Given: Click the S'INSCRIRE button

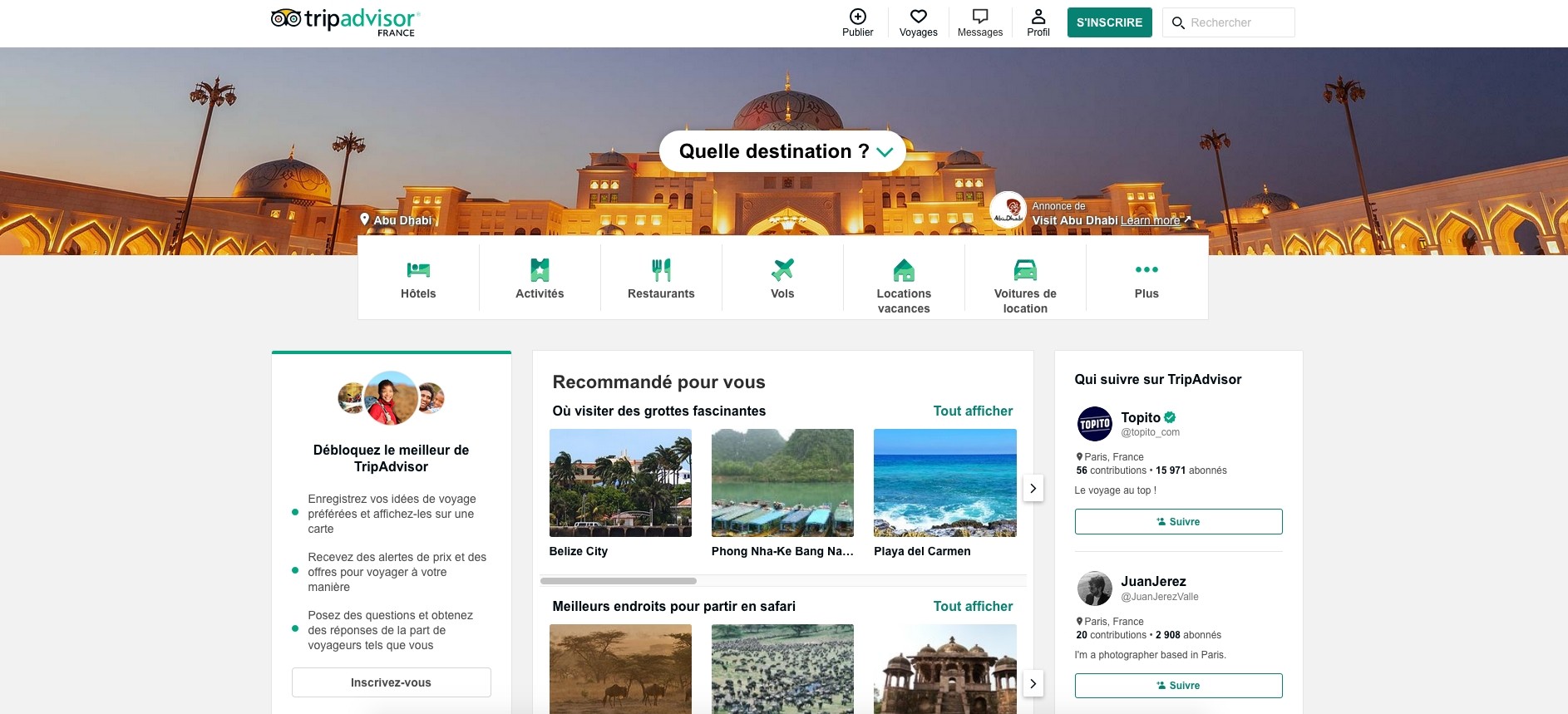Looking at the screenshot, I should 1109,22.
